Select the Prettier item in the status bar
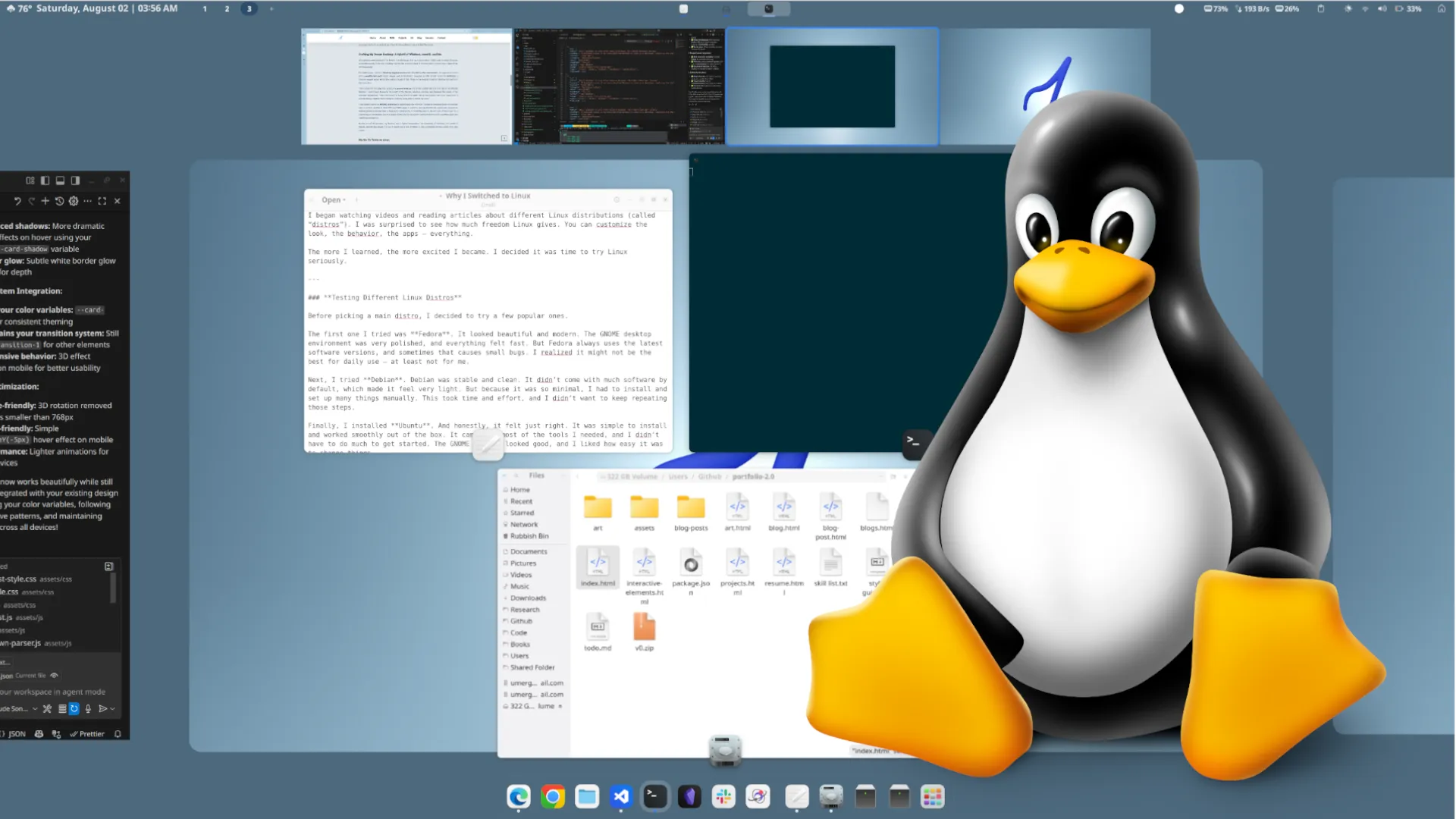The height and width of the screenshot is (819, 1456). tap(89, 734)
